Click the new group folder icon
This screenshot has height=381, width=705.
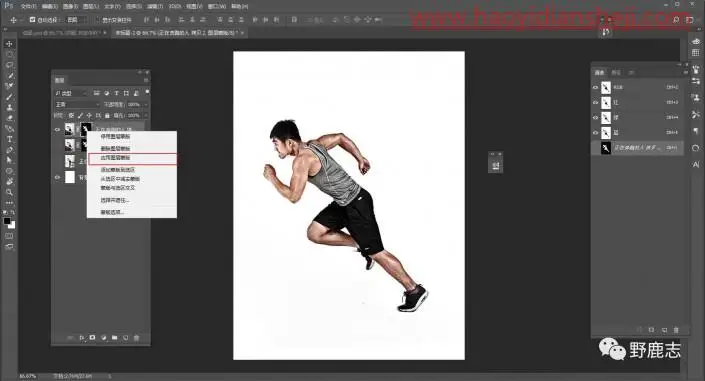coord(114,337)
